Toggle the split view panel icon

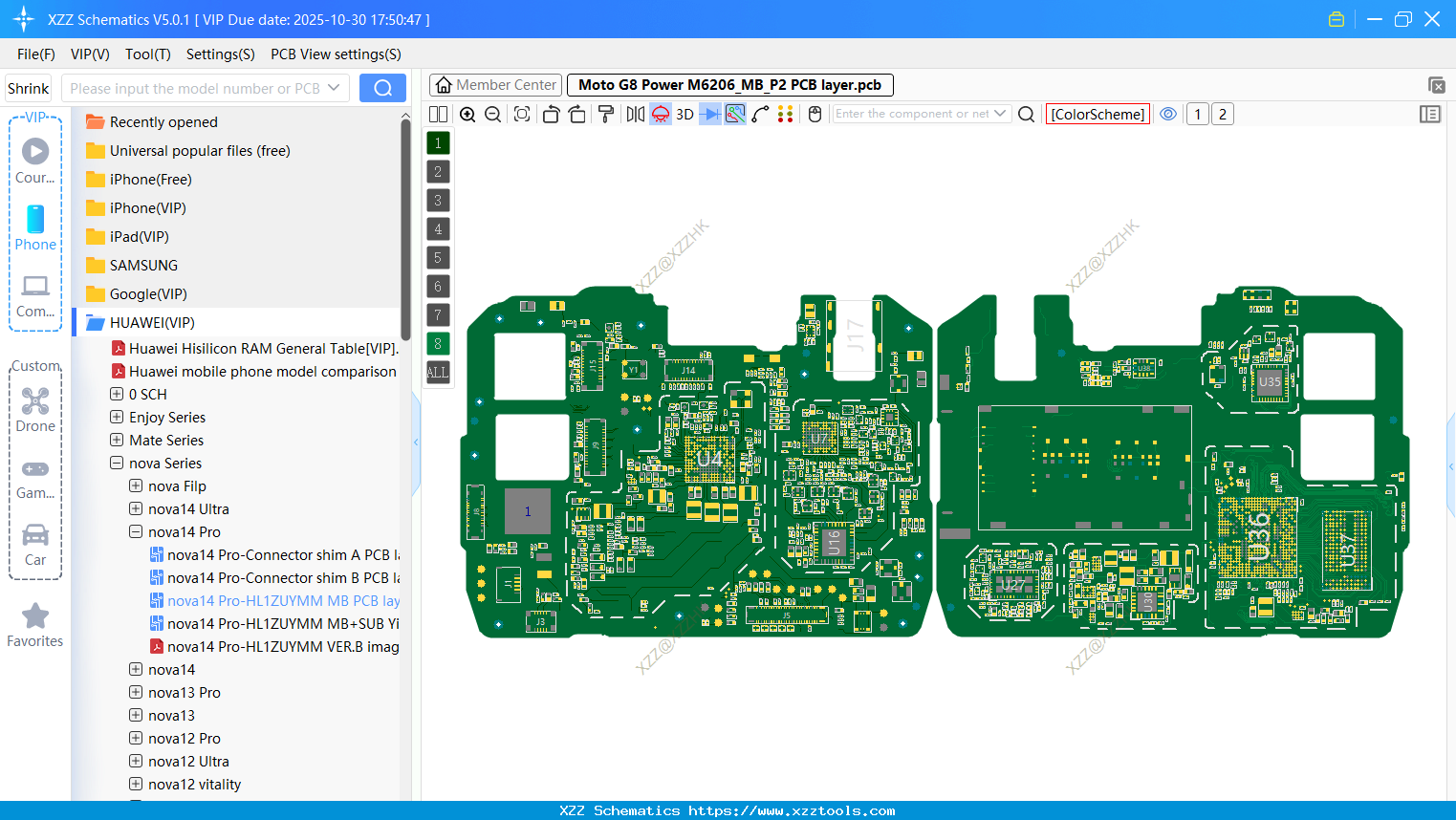pyautogui.click(x=438, y=114)
